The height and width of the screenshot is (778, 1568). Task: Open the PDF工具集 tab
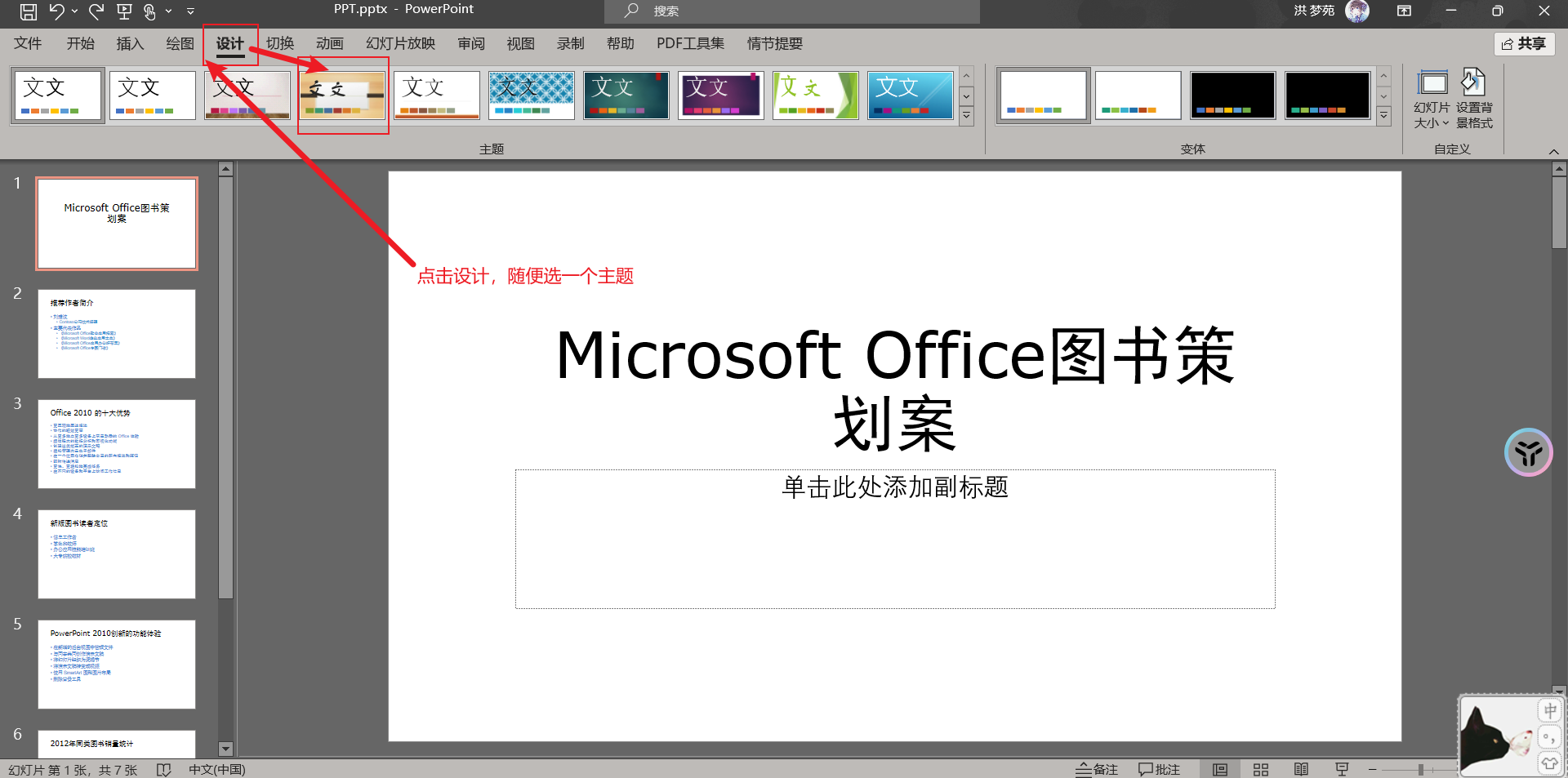click(690, 43)
